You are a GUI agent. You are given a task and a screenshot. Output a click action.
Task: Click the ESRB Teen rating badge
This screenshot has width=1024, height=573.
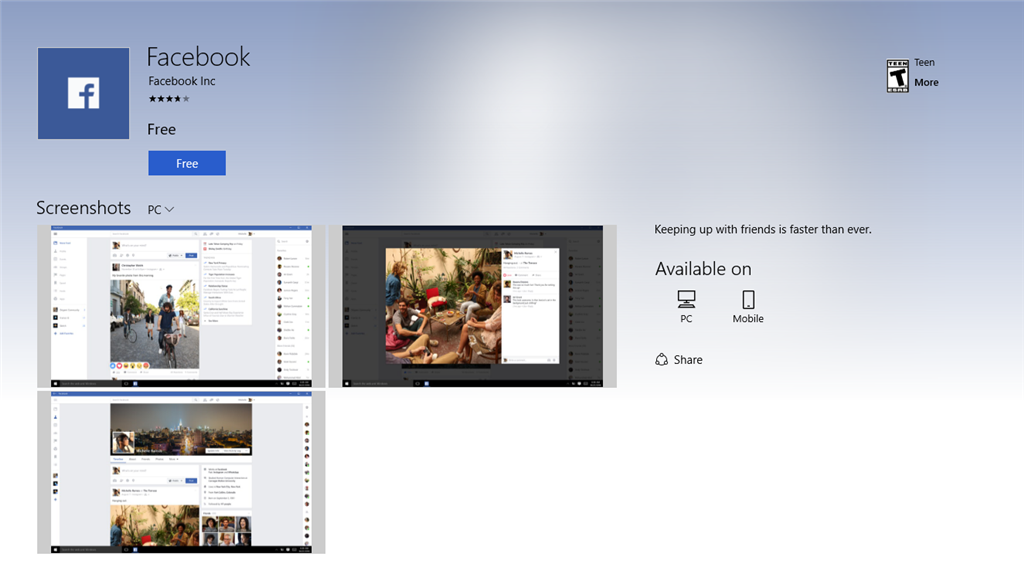[897, 76]
